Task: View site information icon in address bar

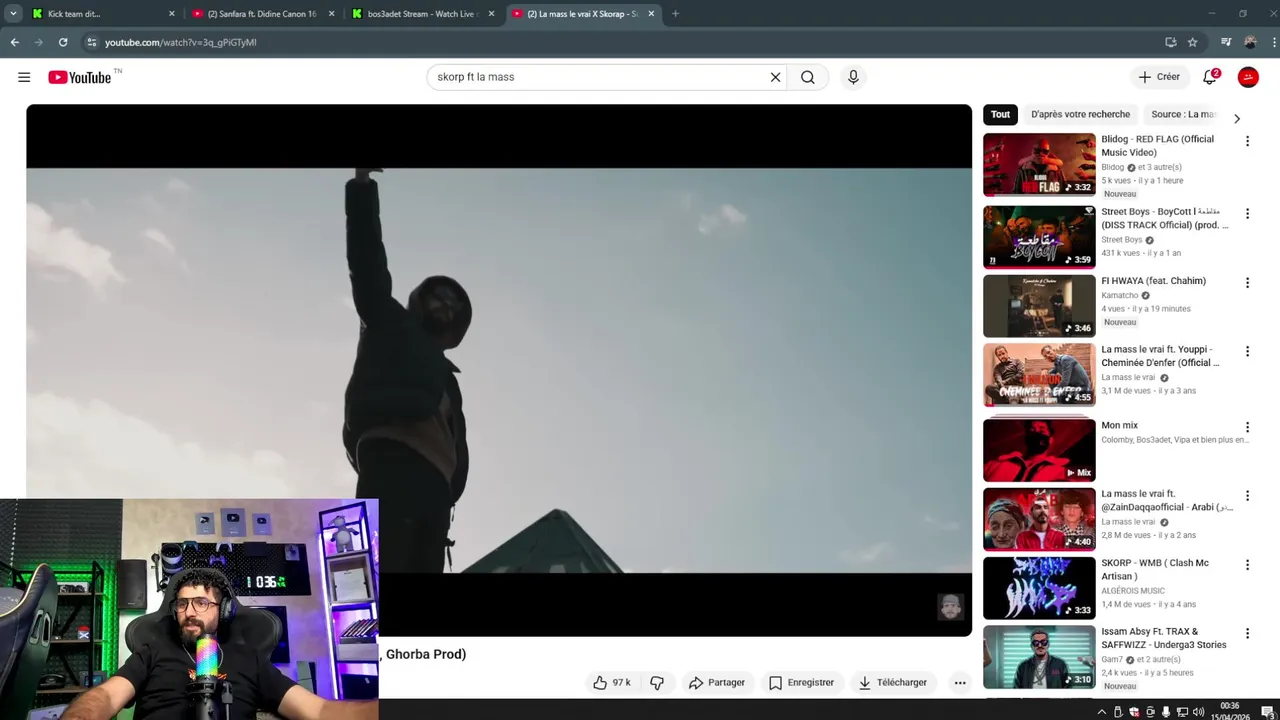Action: point(91,42)
